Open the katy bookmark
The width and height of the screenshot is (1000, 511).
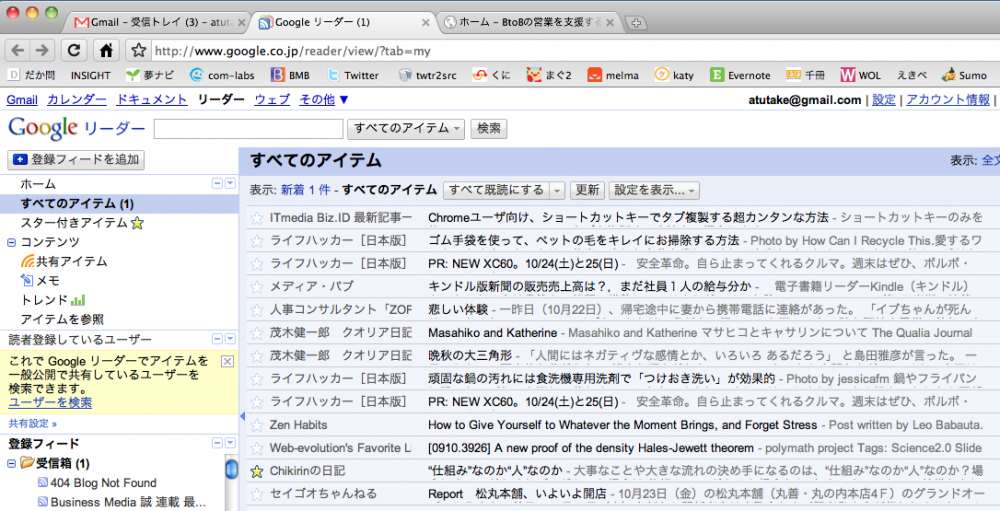(674, 75)
